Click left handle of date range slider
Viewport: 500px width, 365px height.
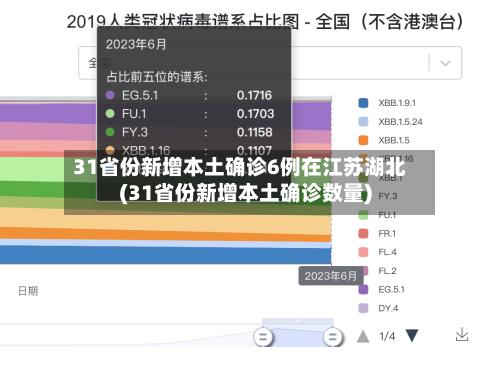point(263,337)
